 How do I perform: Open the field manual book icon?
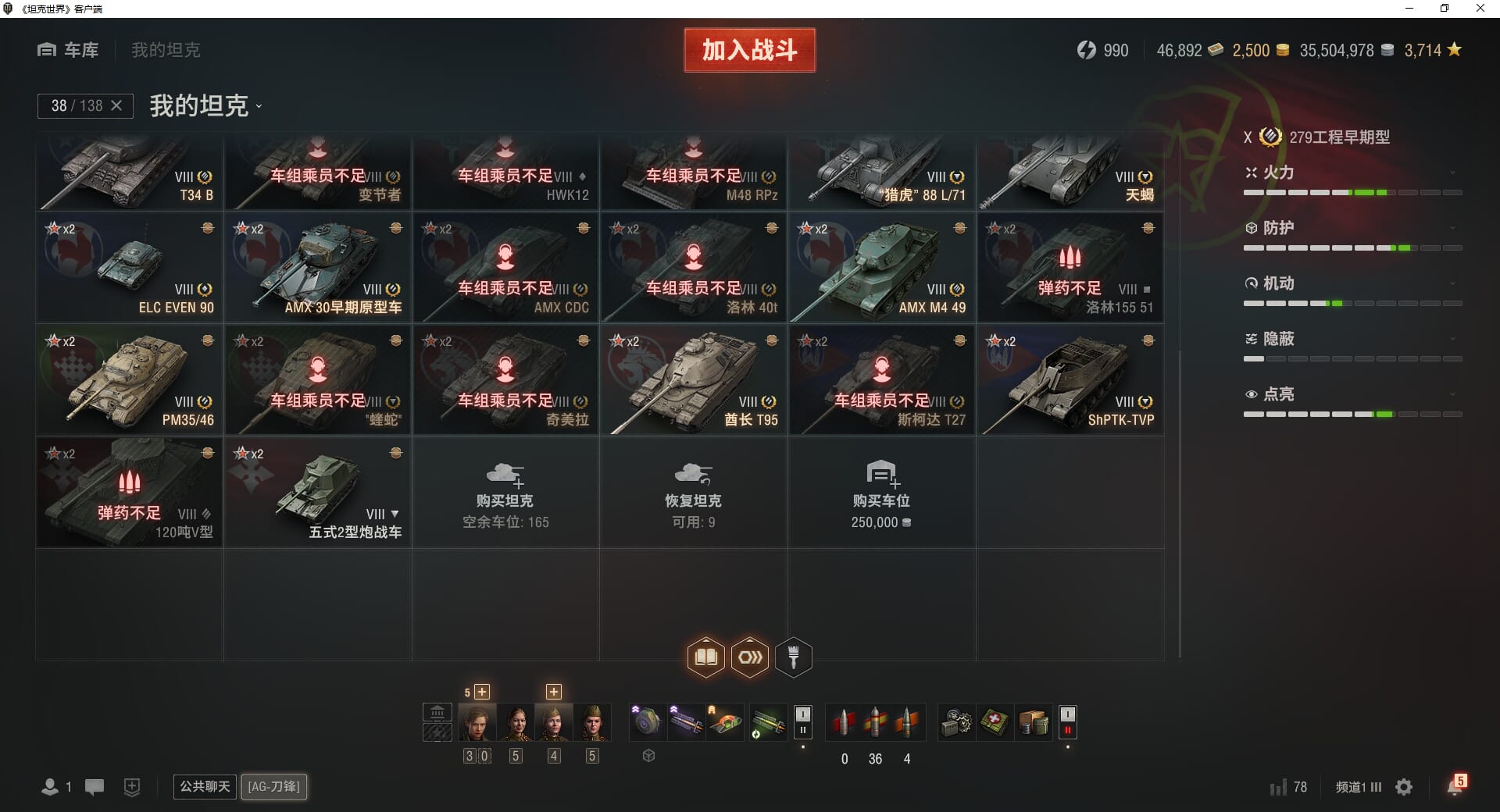click(x=706, y=657)
